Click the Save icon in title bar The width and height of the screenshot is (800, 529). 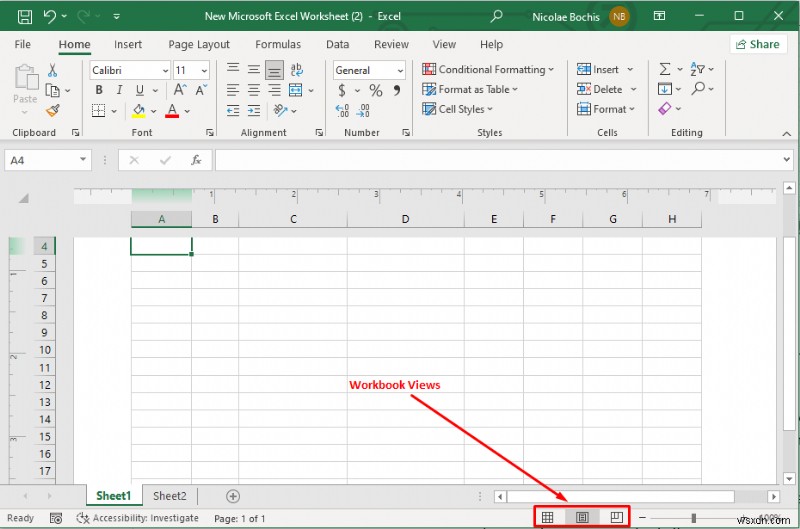(24, 17)
